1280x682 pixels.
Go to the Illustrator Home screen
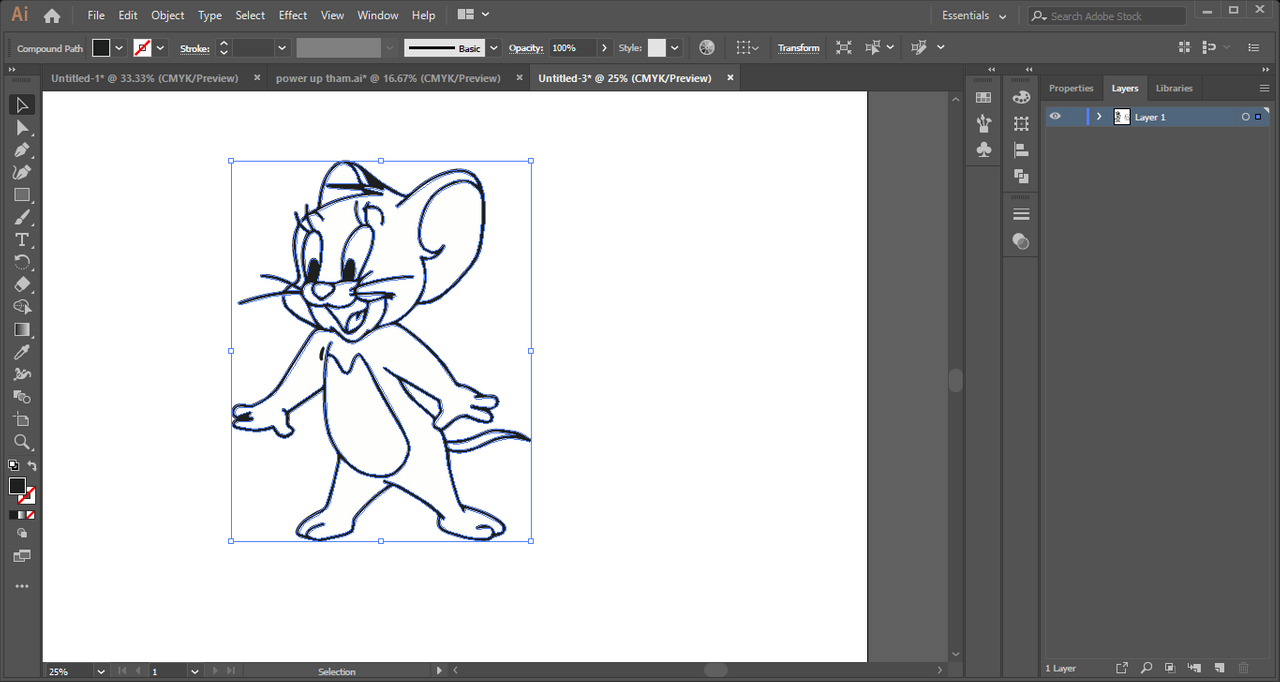52,15
